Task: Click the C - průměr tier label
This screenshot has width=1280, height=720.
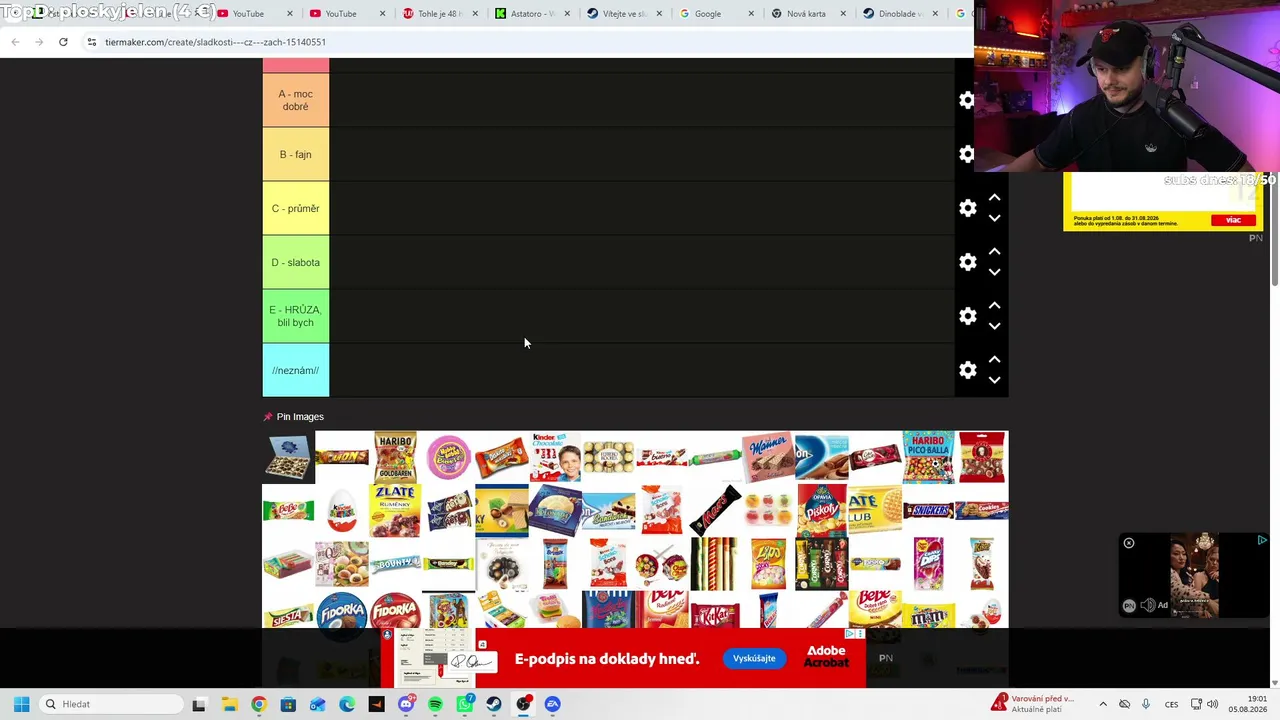Action: [x=295, y=208]
